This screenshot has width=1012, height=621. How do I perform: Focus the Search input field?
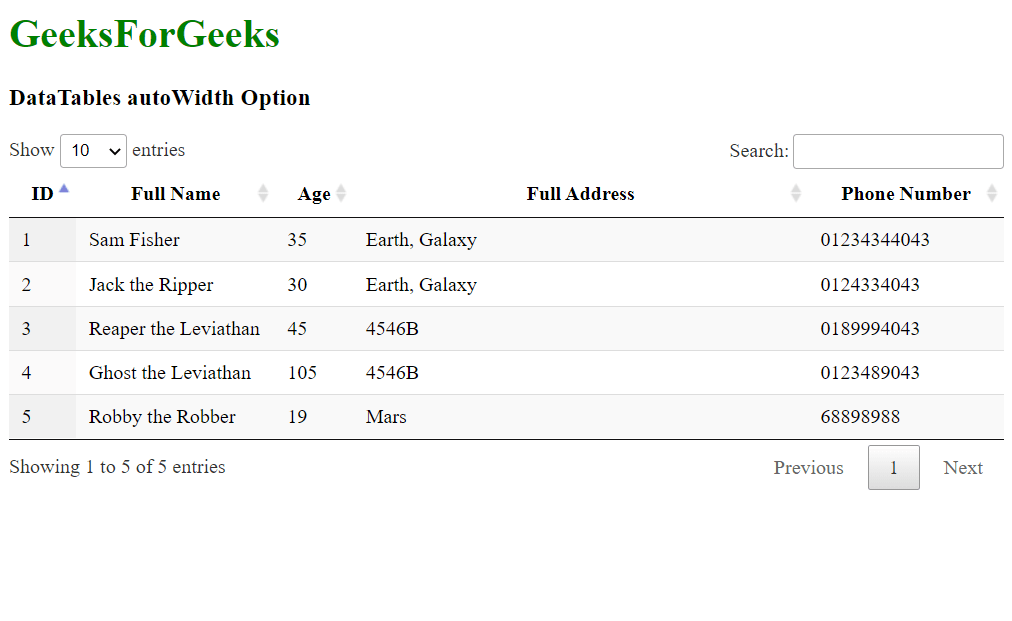click(x=898, y=151)
